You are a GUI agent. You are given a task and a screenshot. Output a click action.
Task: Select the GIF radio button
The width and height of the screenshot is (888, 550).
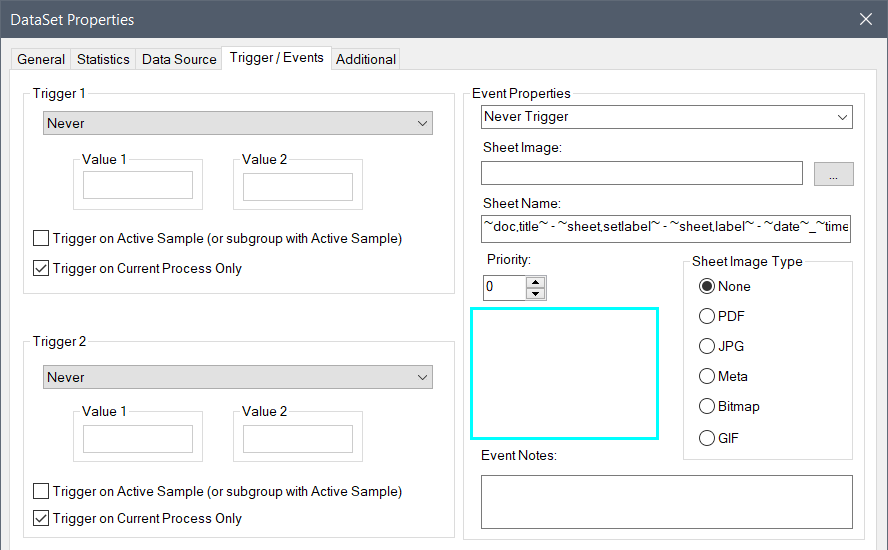(708, 438)
